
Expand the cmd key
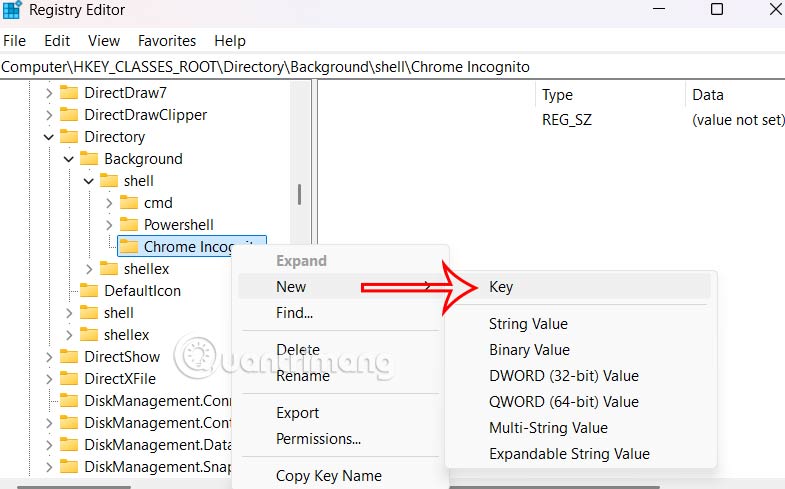coord(109,203)
